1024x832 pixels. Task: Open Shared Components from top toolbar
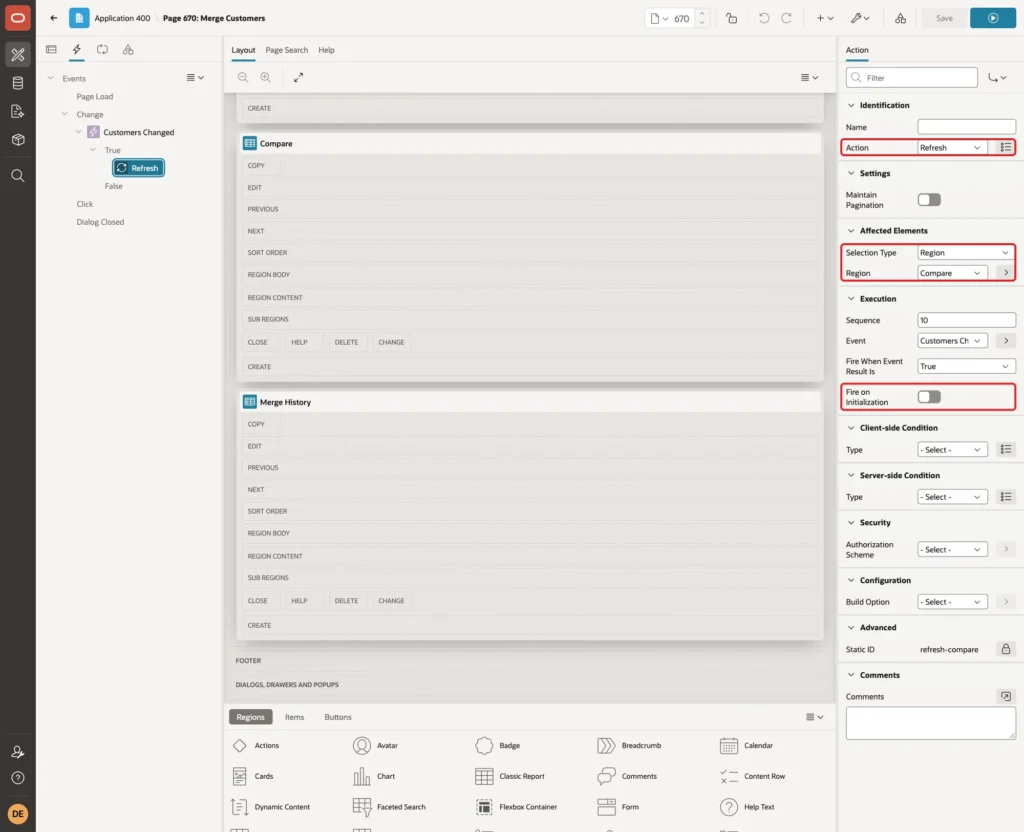900,18
